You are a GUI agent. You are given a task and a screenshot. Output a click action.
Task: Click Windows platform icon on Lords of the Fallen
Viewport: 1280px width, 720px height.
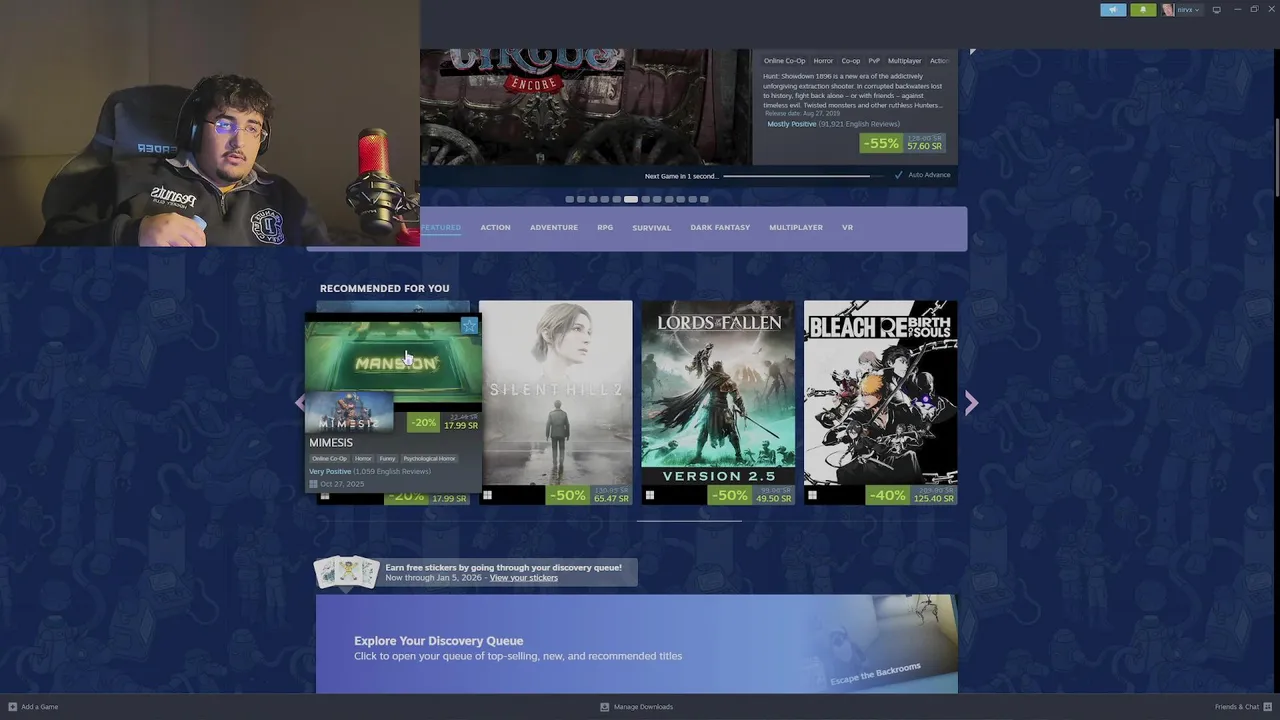(649, 495)
